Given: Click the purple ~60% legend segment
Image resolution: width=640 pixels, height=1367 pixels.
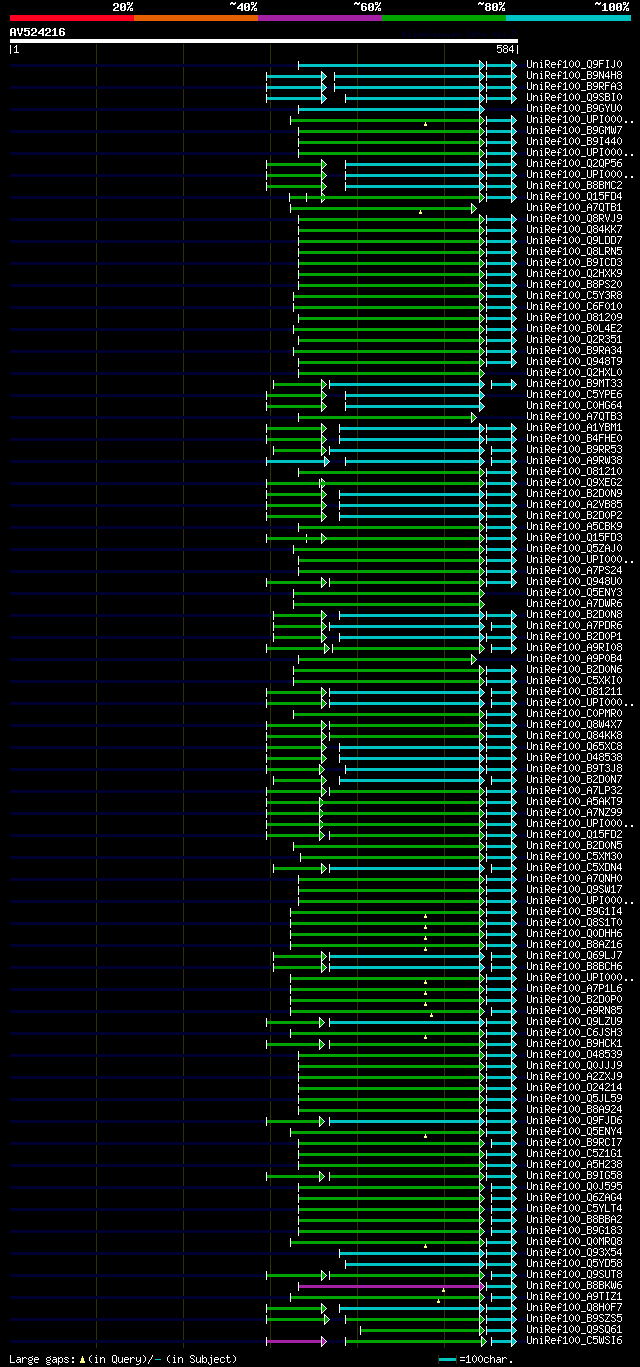Looking at the screenshot, I should (320, 18).
